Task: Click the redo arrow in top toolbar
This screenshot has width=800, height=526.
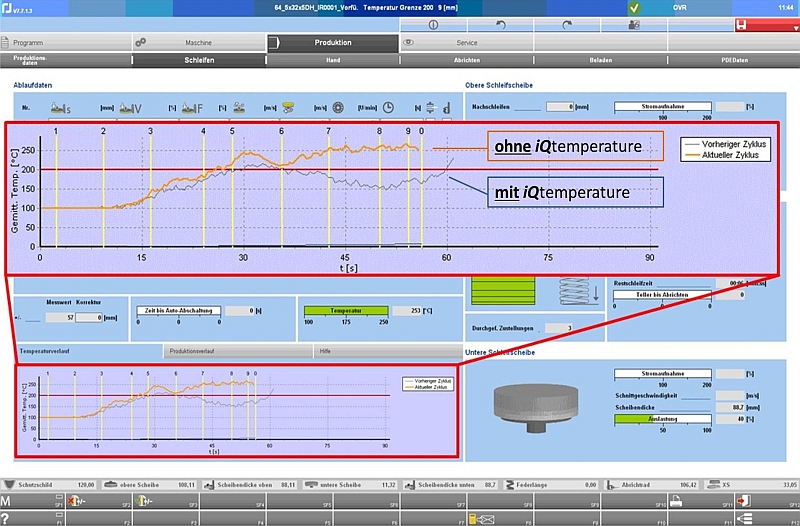Action: (x=567, y=24)
